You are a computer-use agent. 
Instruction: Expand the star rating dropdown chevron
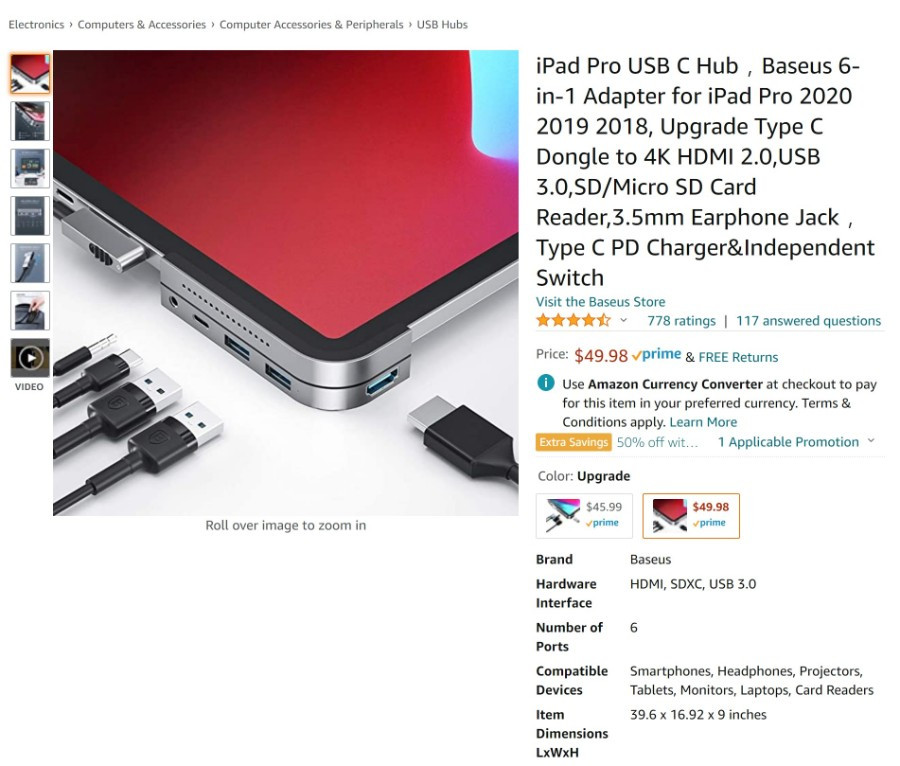click(x=623, y=321)
